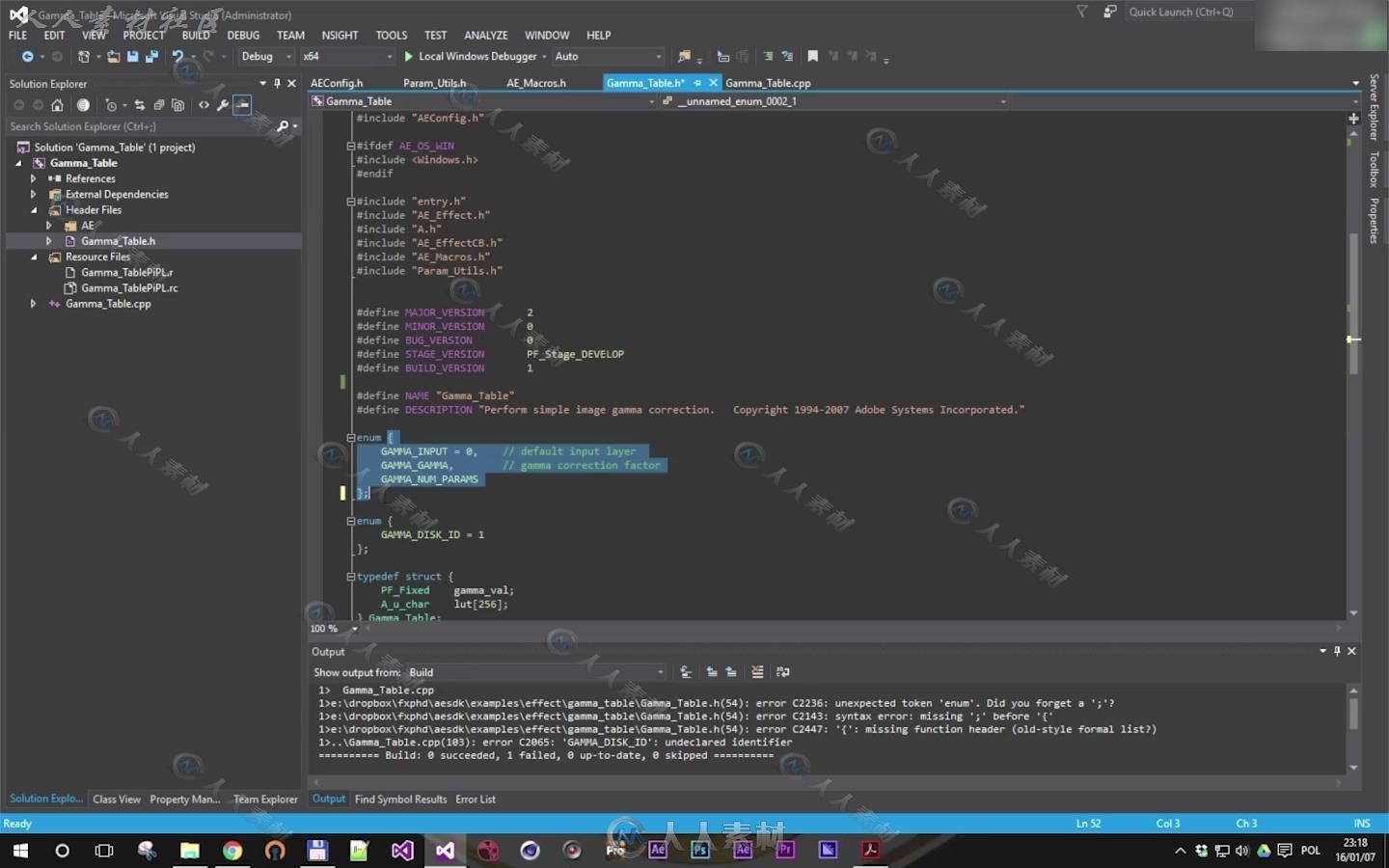This screenshot has width=1389, height=868.
Task: Pin the Solution Explorer panel (auto hide)
Action: [x=277, y=84]
